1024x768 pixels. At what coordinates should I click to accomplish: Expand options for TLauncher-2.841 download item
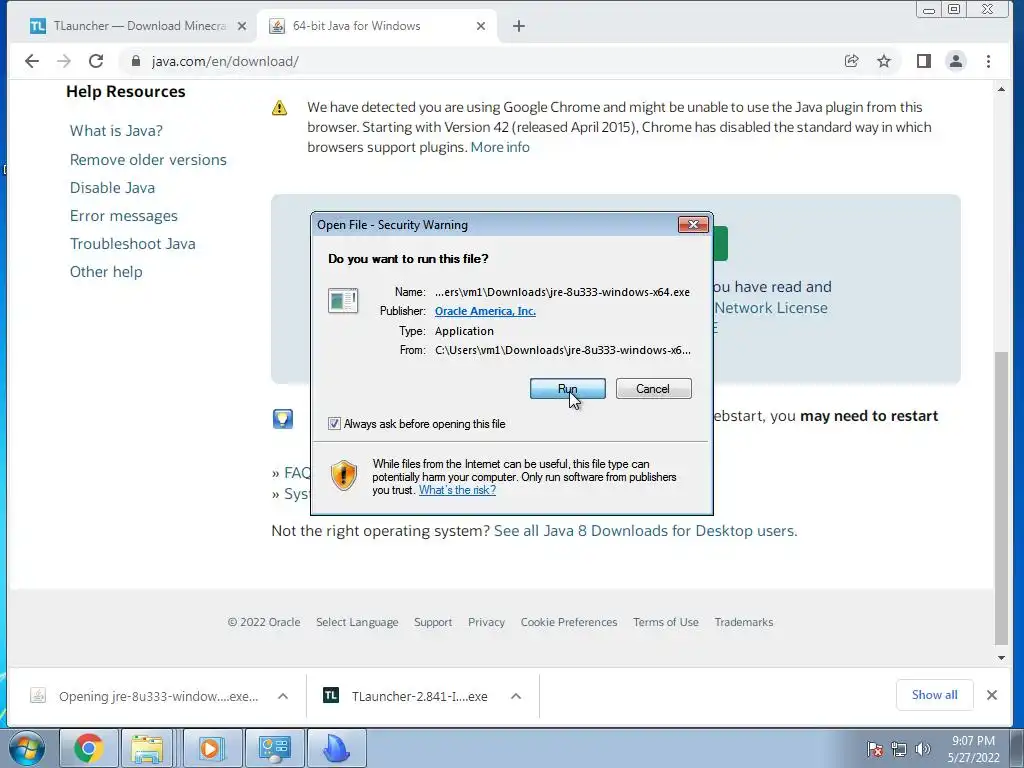[x=516, y=696]
